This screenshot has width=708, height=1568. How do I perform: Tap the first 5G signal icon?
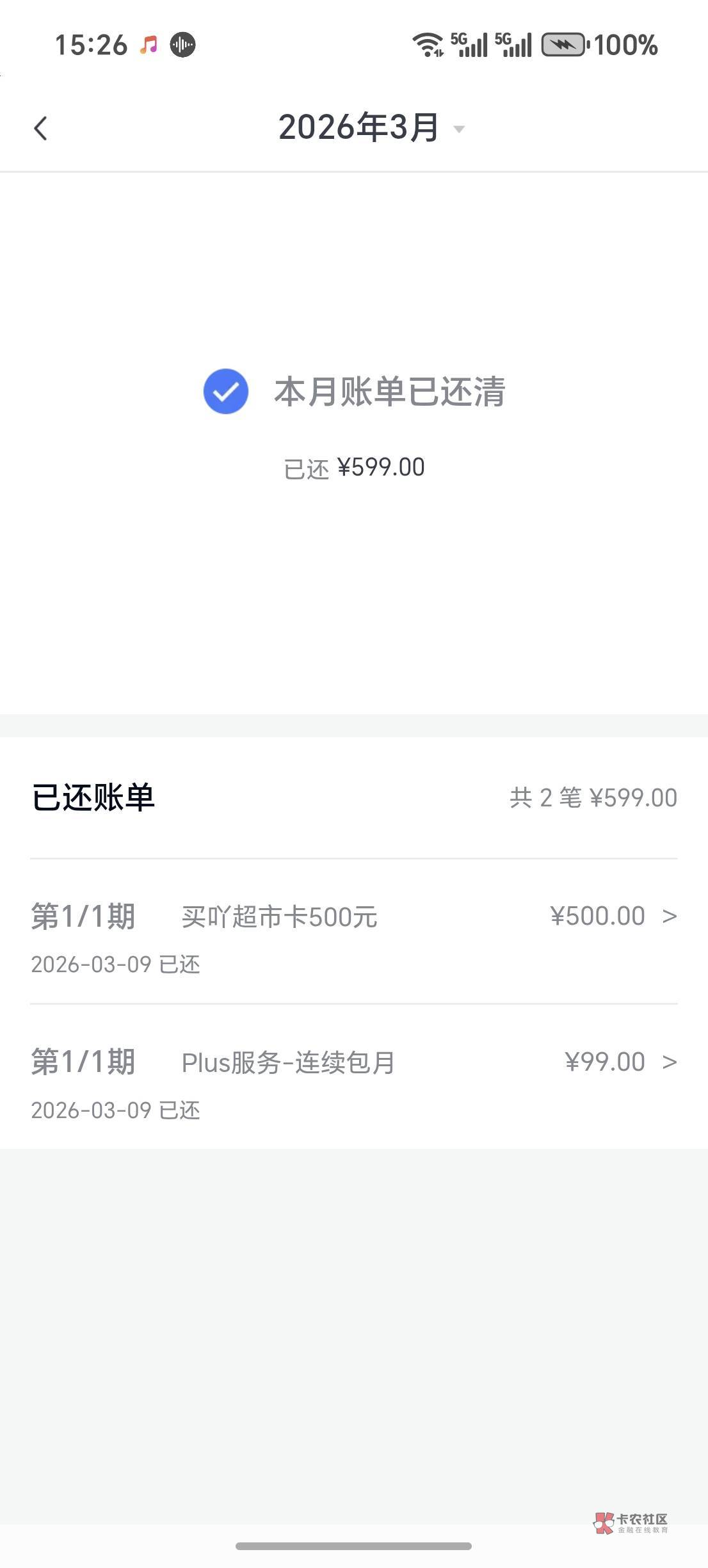coord(469,45)
